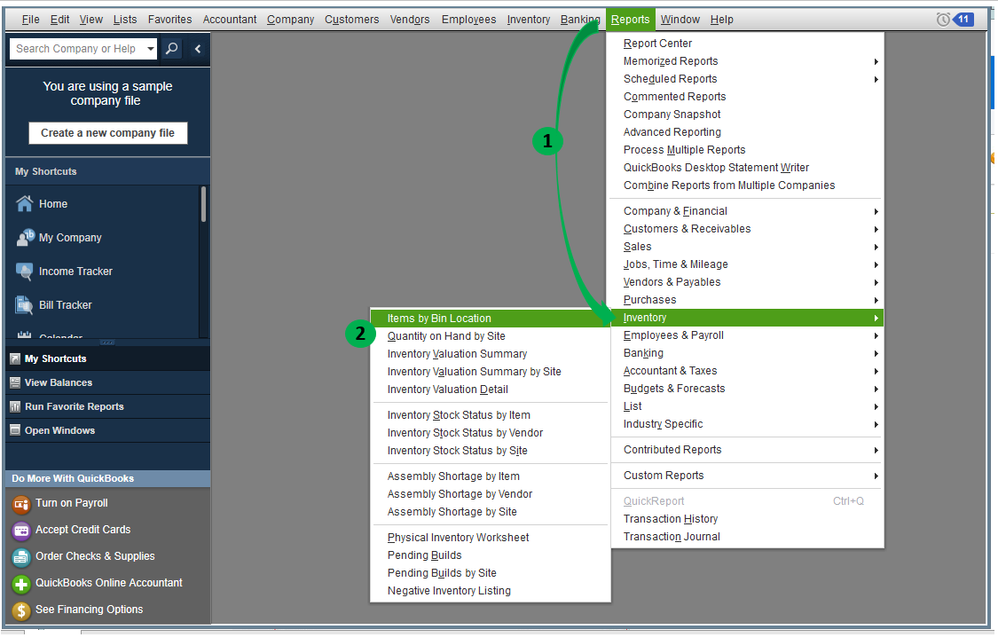Image resolution: width=998 pixels, height=638 pixels.
Task: Expand the Company & Financial submenu arrow
Action: (876, 211)
